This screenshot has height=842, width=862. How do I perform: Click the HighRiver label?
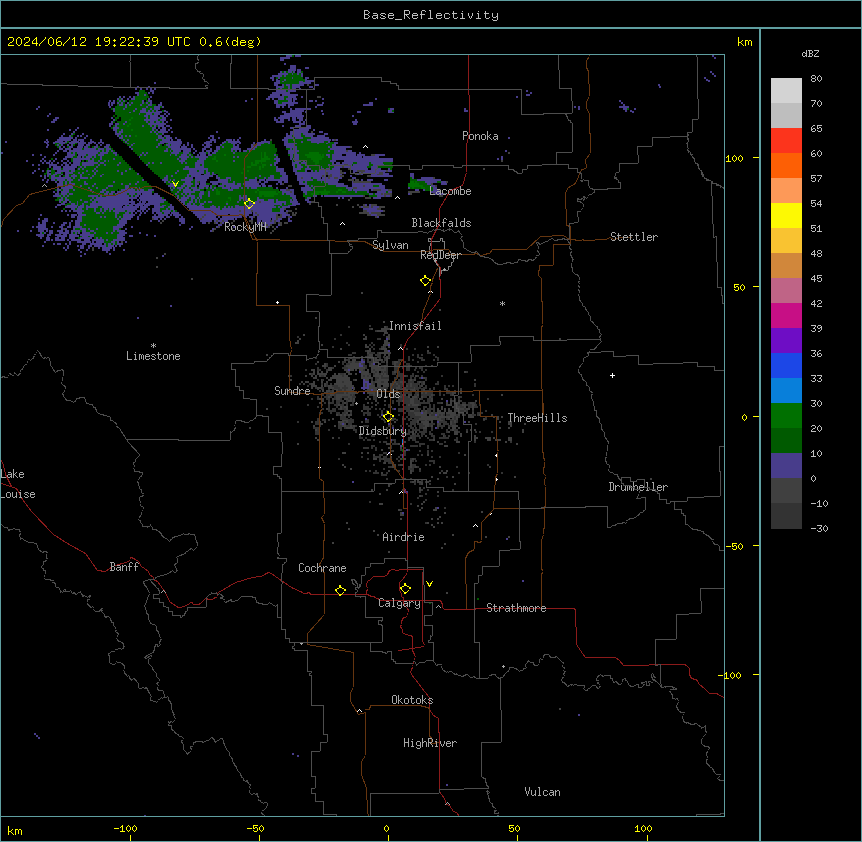coord(430,743)
